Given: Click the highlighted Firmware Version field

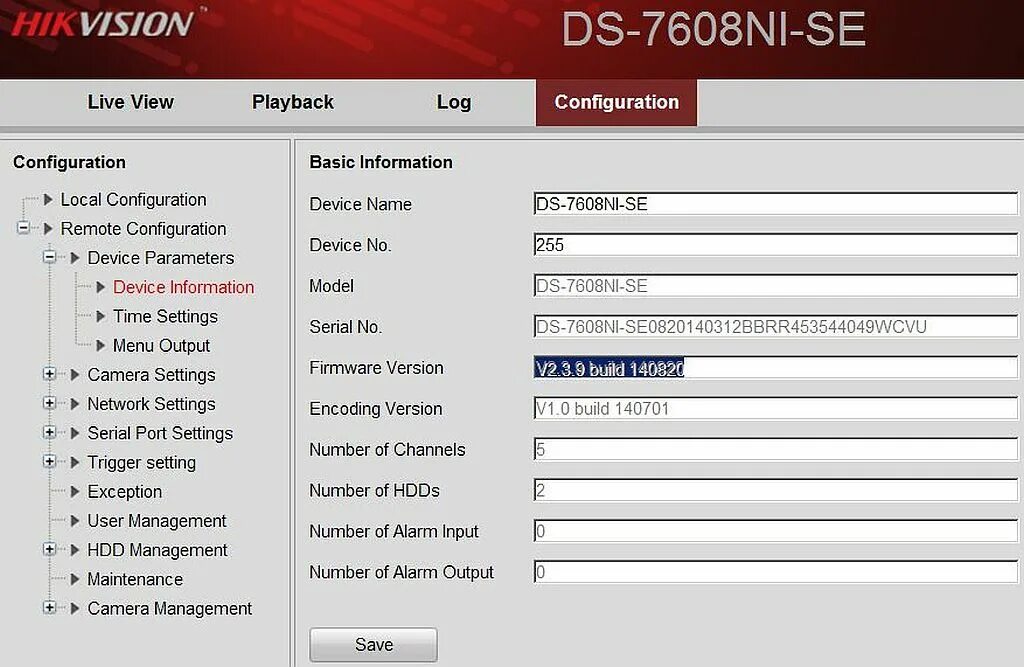Looking at the screenshot, I should pos(775,368).
